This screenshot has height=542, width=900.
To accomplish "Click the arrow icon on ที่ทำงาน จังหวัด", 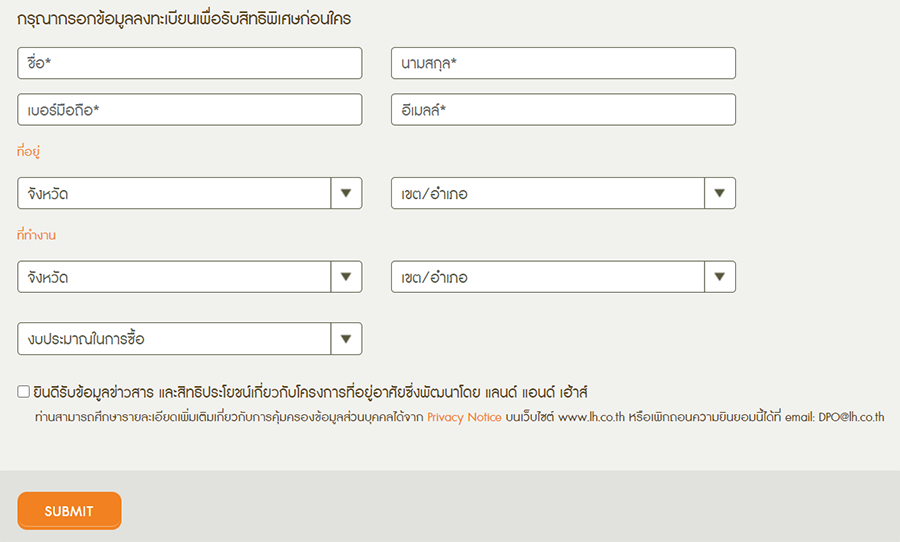I will (346, 277).
